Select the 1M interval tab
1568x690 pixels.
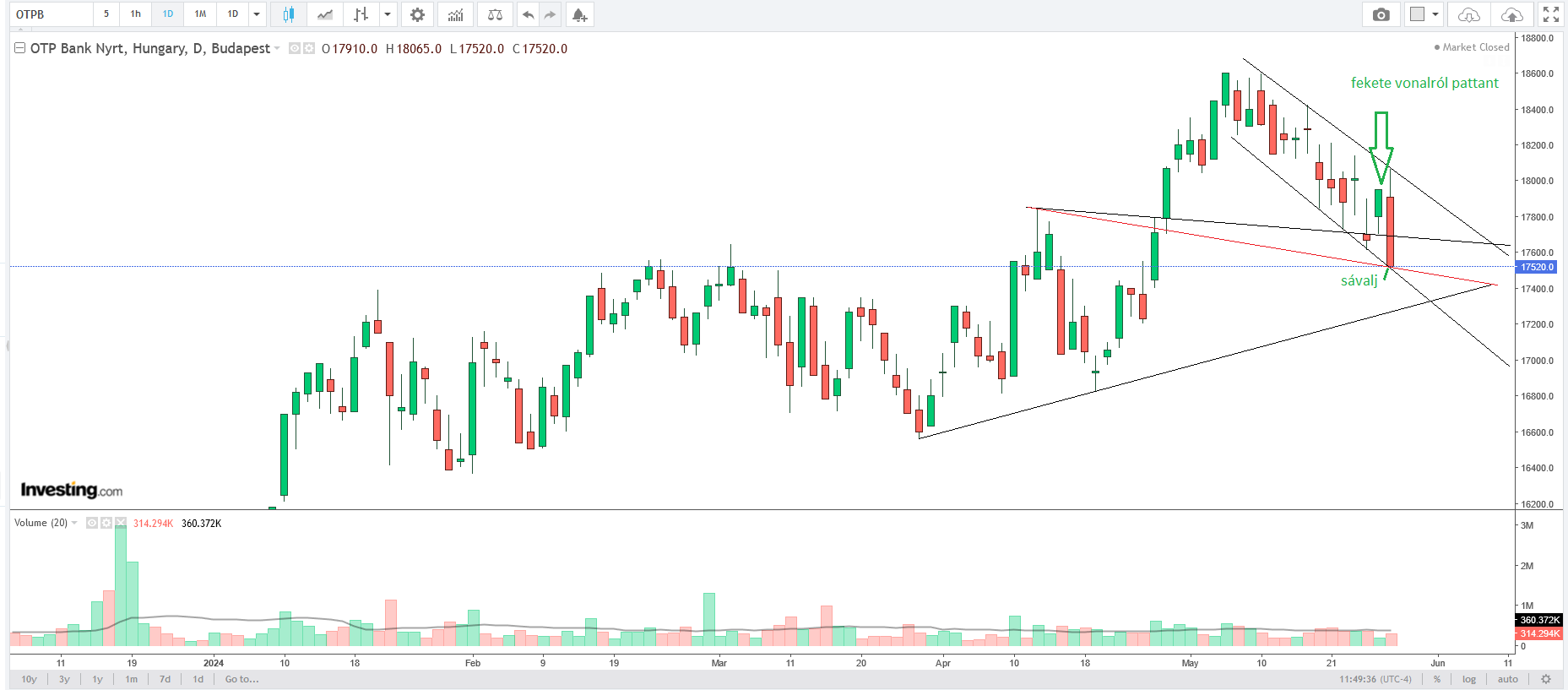200,14
